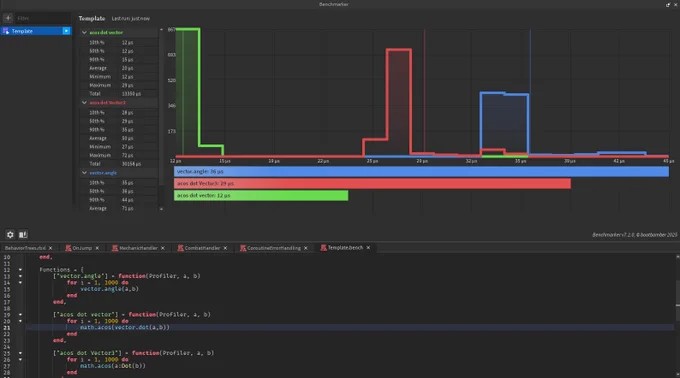Click the MechanicHandler tab script icon
The image size is (680, 378).
point(114,248)
